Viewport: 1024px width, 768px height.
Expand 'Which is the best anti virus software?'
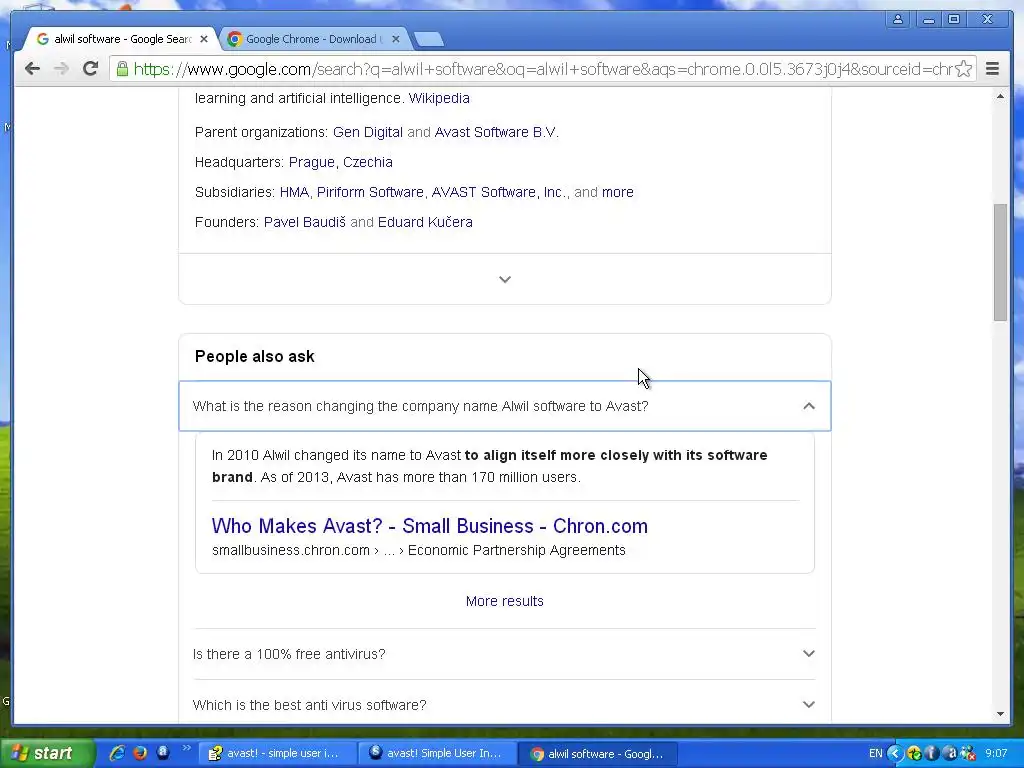505,705
